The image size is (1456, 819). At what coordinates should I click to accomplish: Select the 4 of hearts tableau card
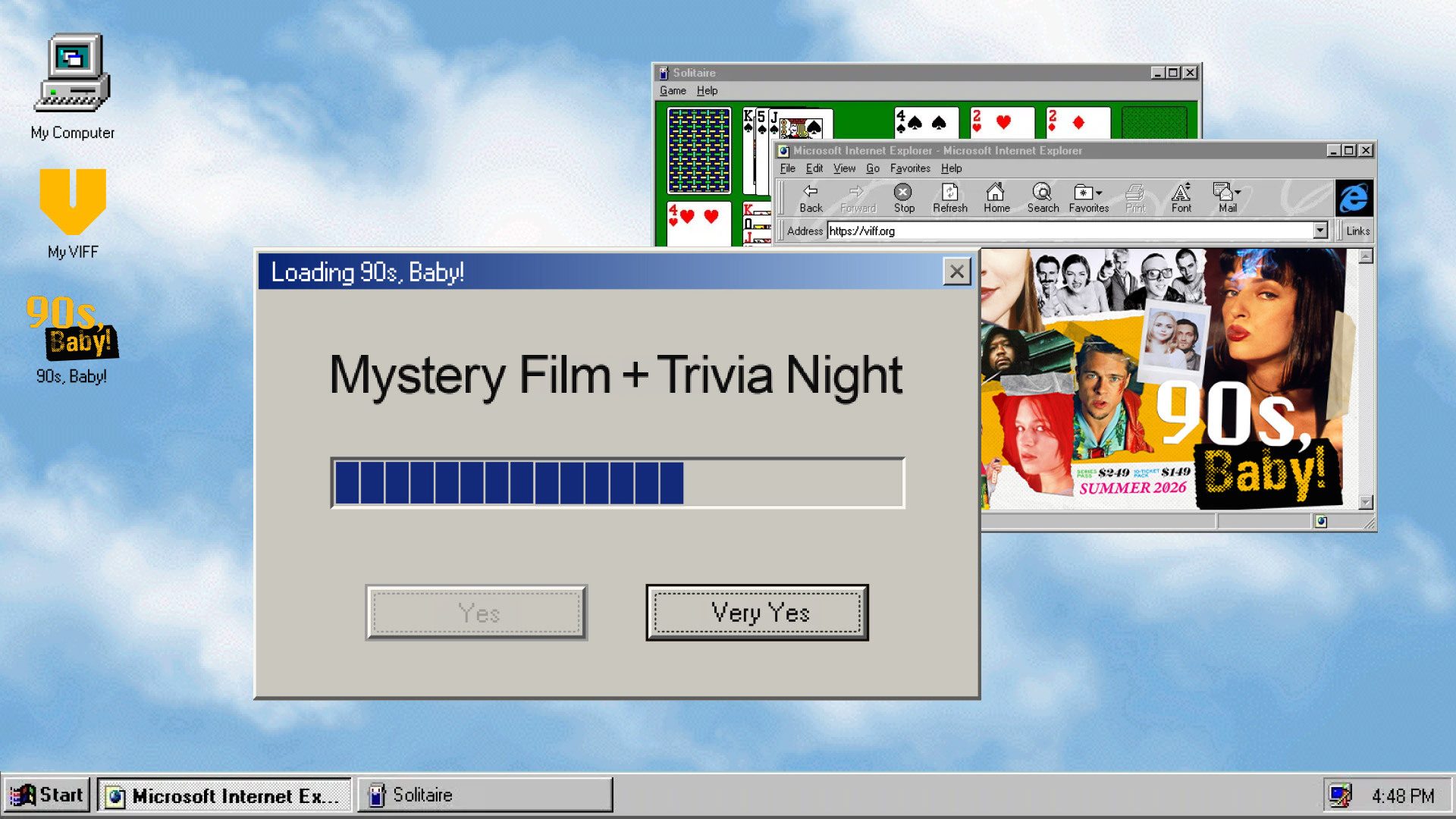coord(698,224)
